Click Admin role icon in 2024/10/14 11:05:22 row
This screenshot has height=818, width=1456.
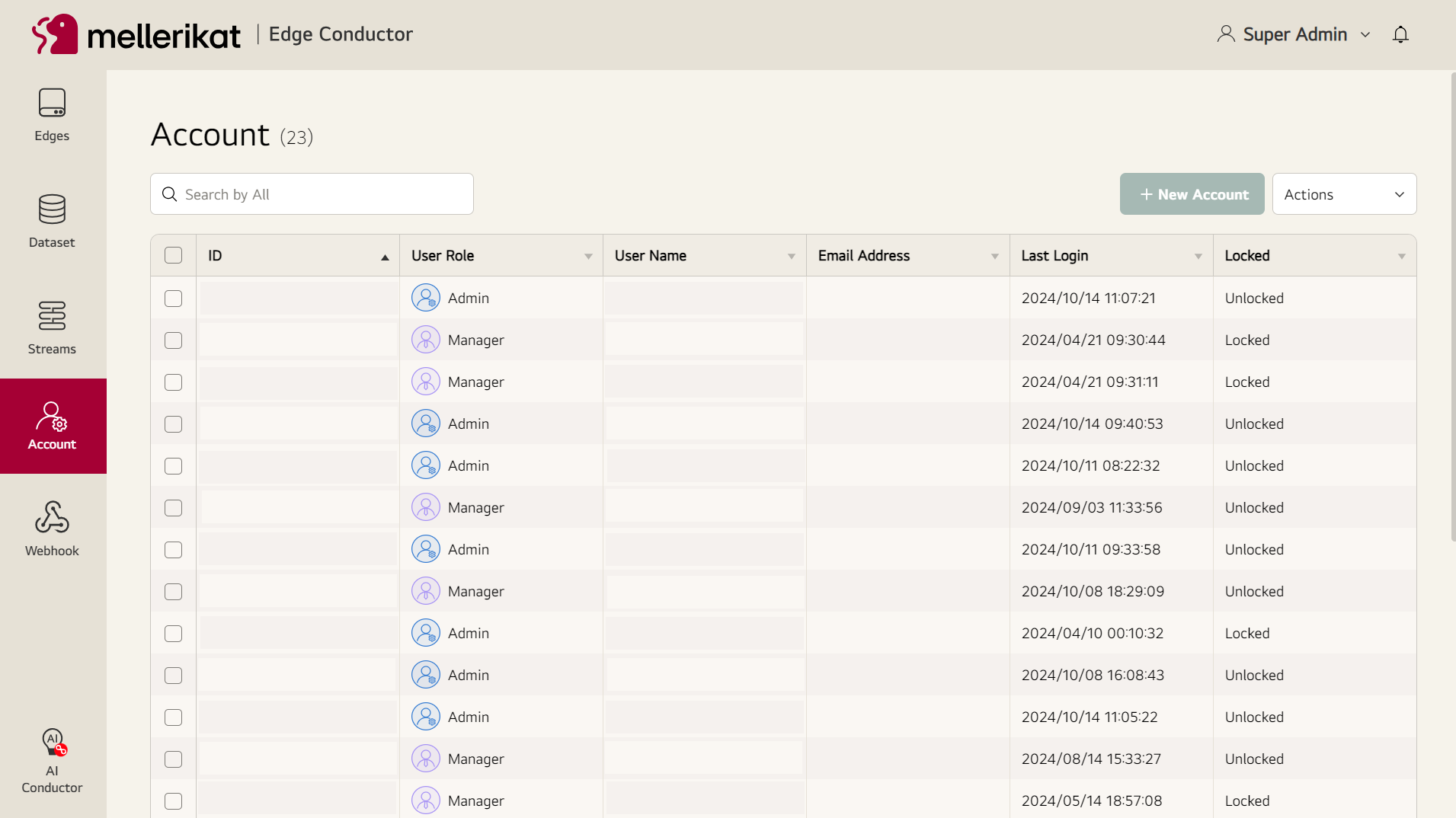tap(426, 717)
